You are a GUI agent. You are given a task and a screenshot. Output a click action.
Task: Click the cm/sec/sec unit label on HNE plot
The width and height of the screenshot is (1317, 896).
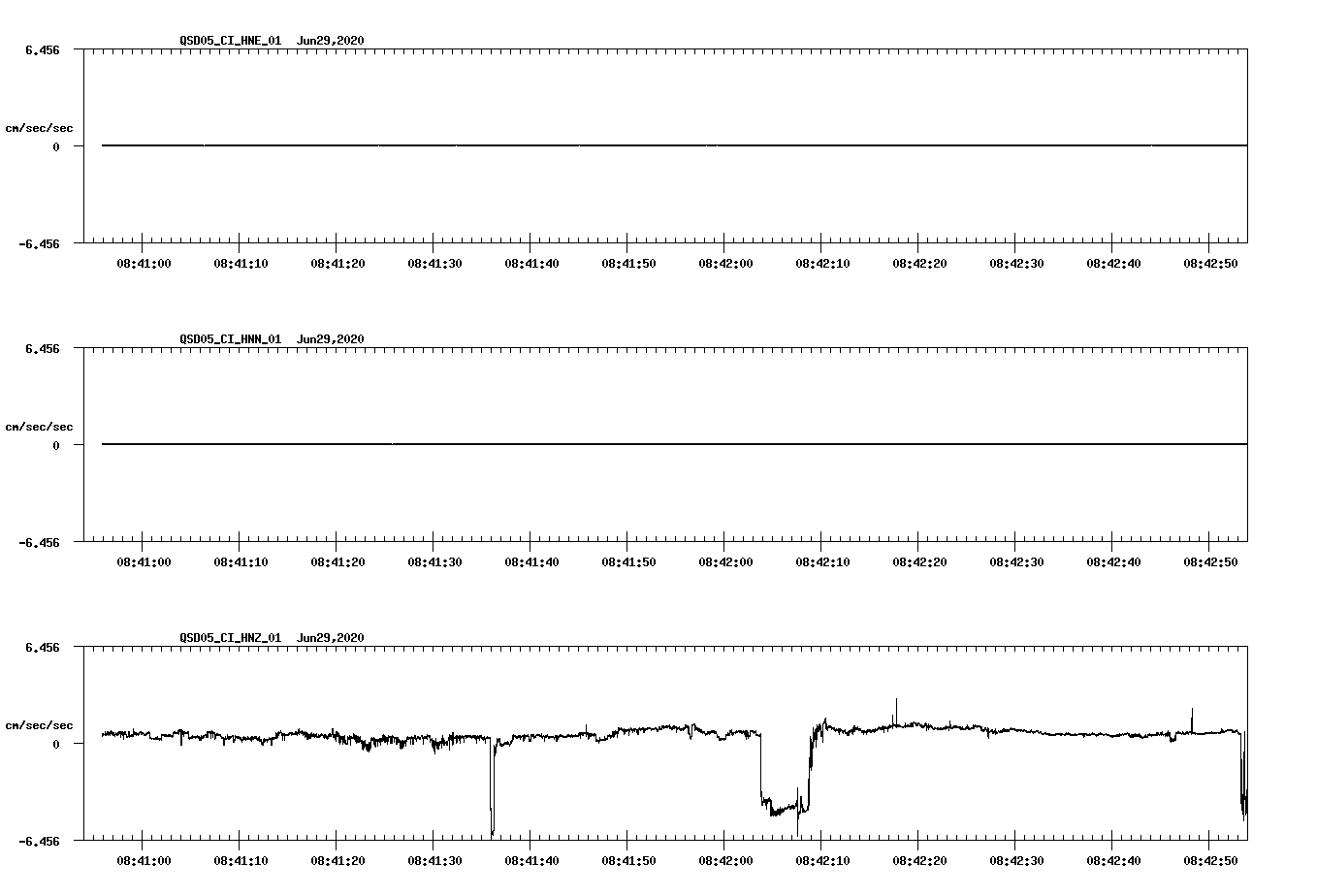click(39, 128)
